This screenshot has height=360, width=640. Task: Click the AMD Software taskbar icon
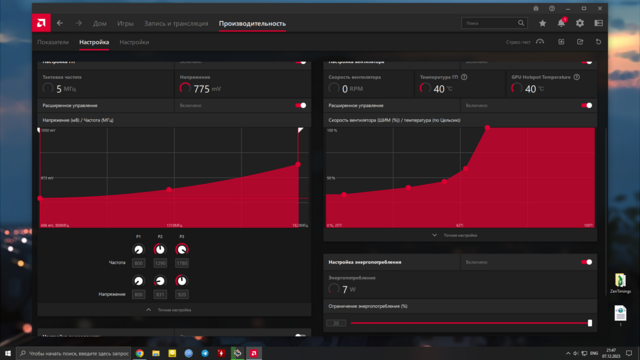(254, 353)
